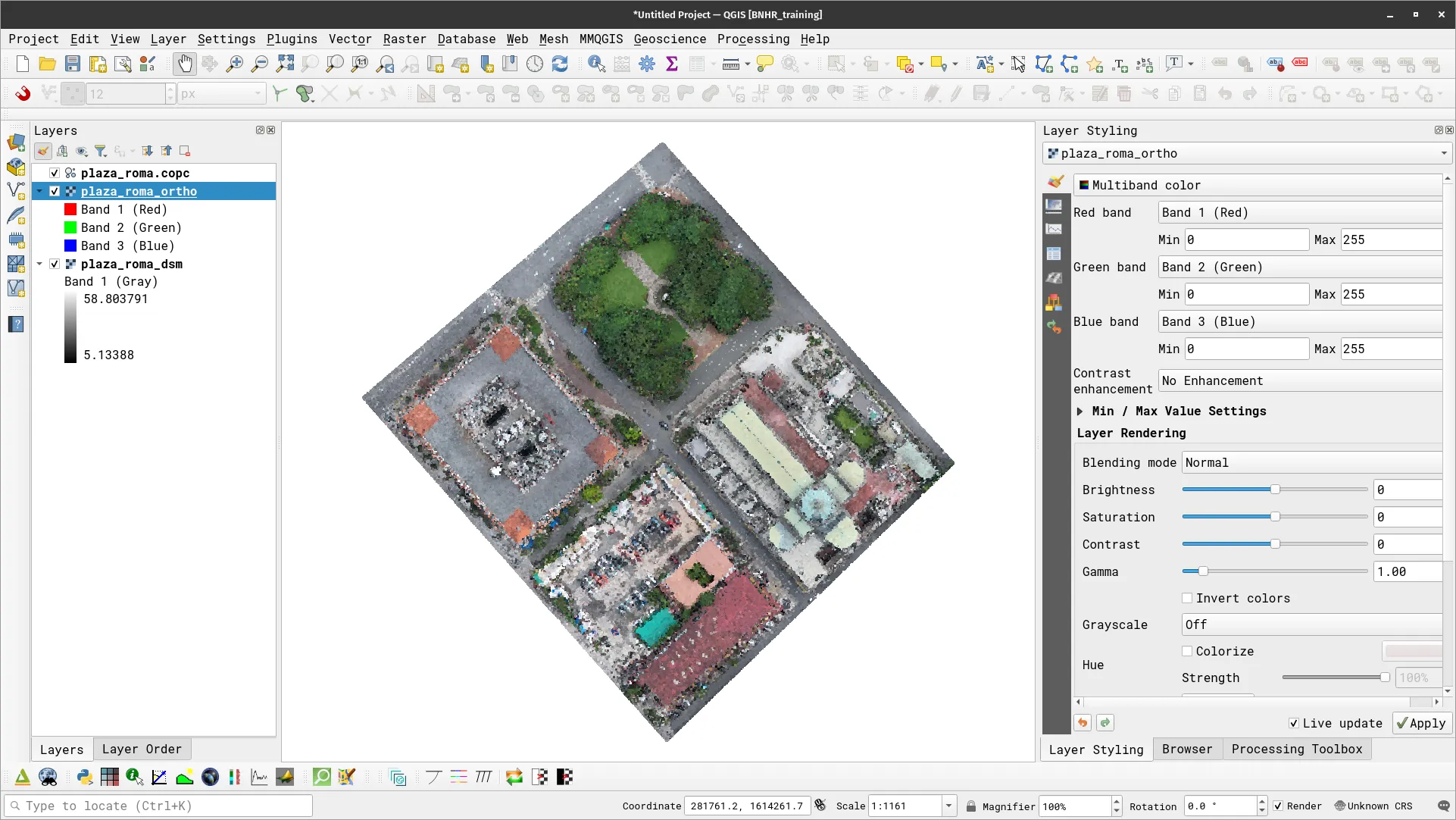Uncheck visibility of plaza_roma.copc layer
Viewport: 1456px width, 820px height.
pos(54,173)
